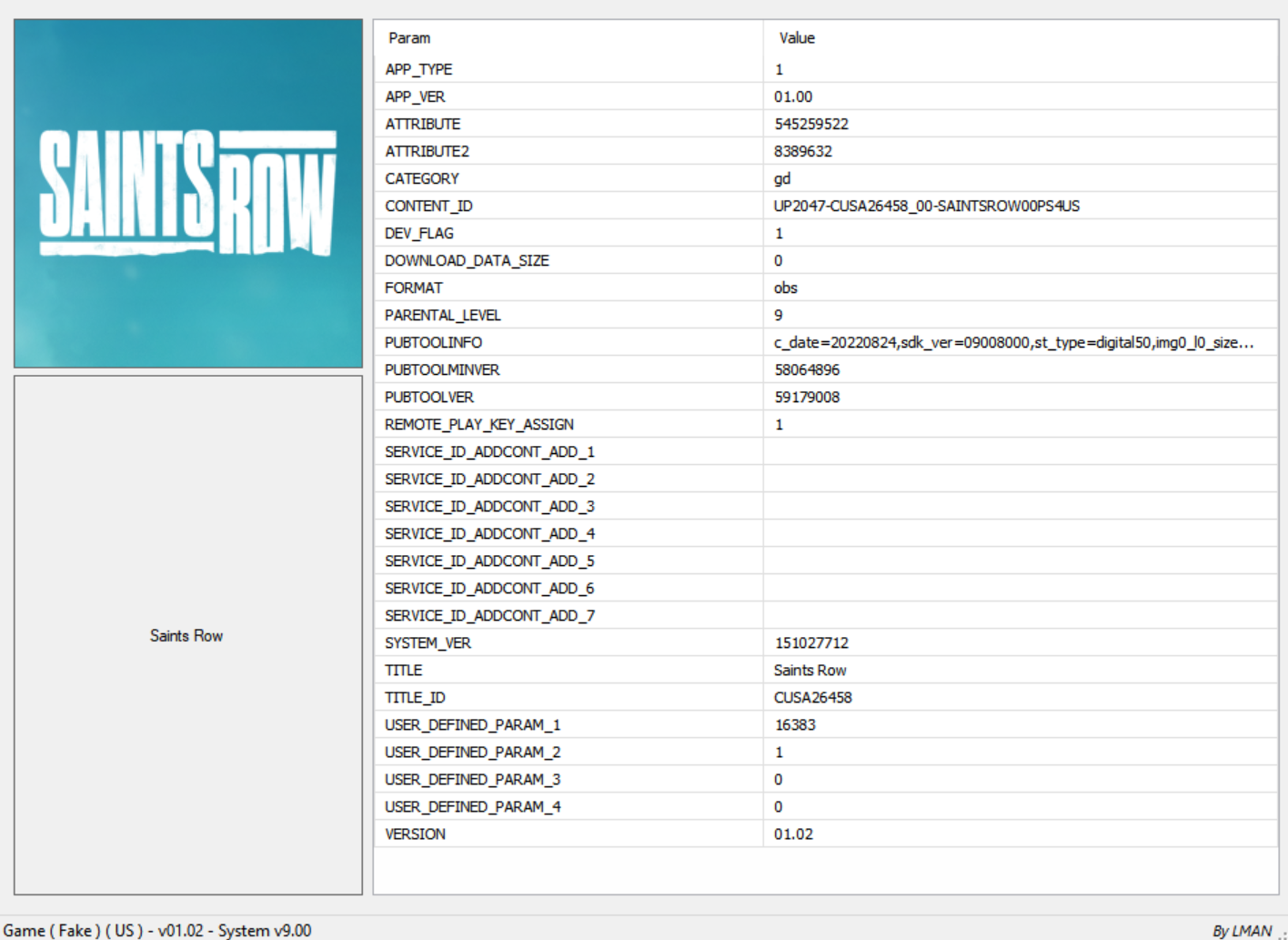Image resolution: width=1288 pixels, height=940 pixels.
Task: Click the APP_VER value 01.00
Action: (793, 96)
